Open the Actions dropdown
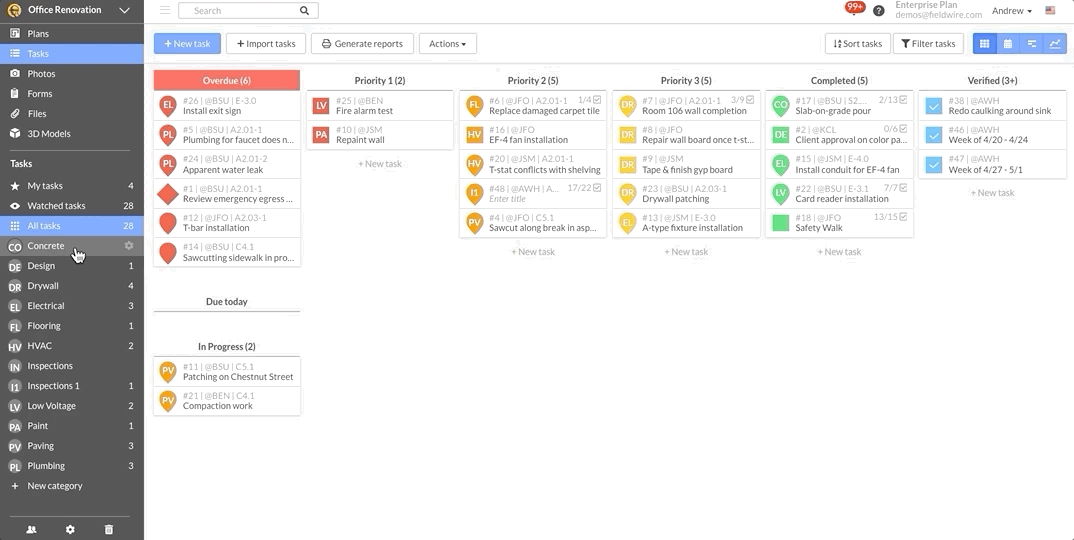1074x540 pixels. (448, 44)
